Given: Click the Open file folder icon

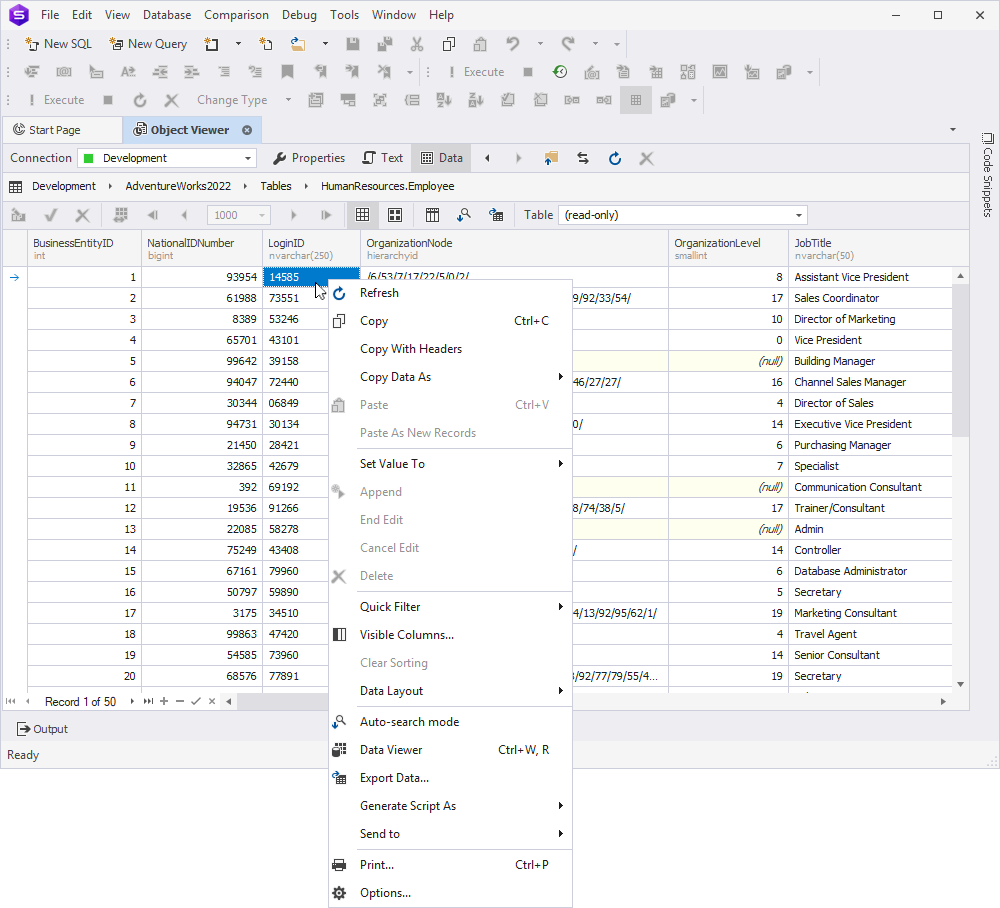Looking at the screenshot, I should pyautogui.click(x=298, y=44).
